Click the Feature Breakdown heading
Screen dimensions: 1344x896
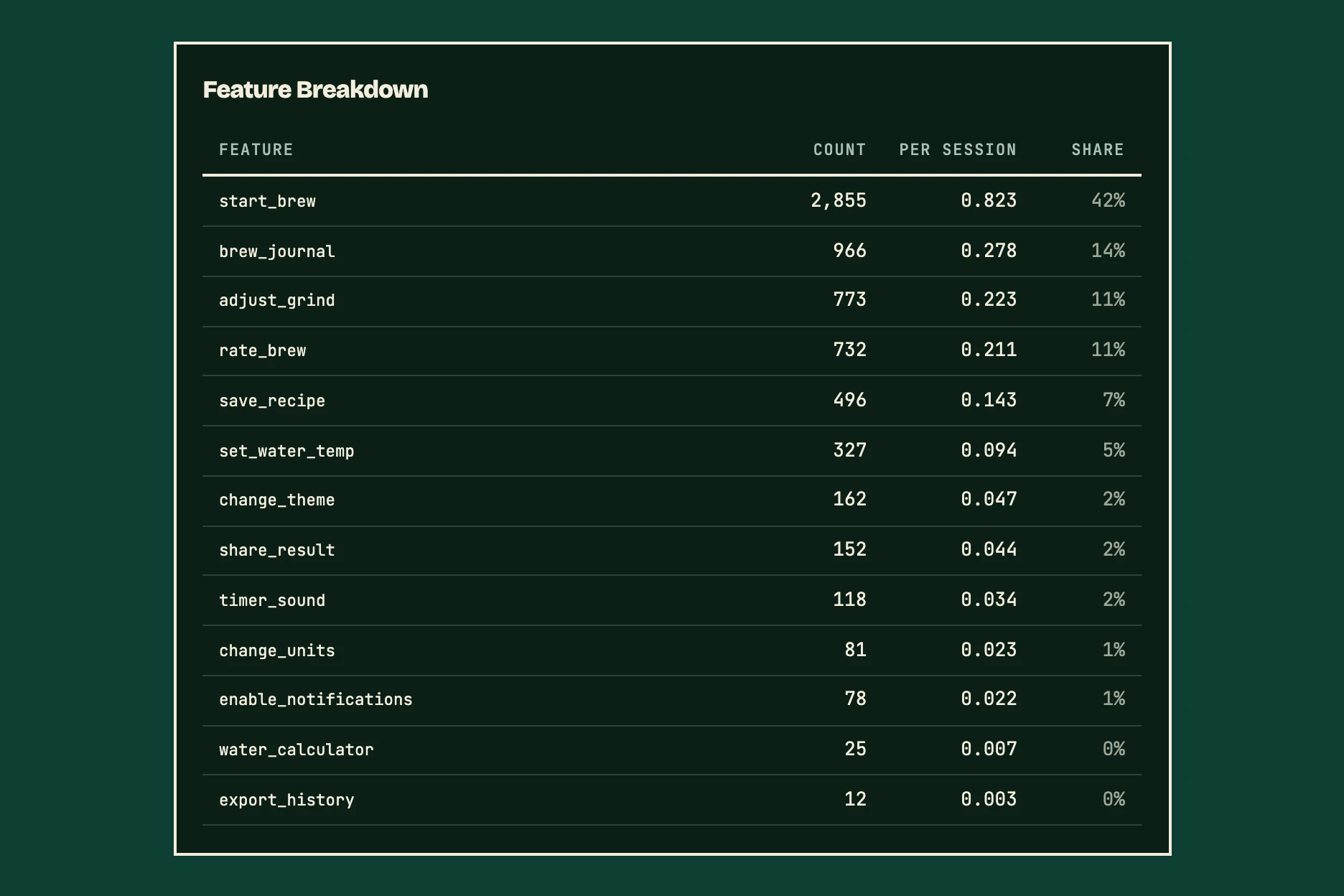point(315,89)
